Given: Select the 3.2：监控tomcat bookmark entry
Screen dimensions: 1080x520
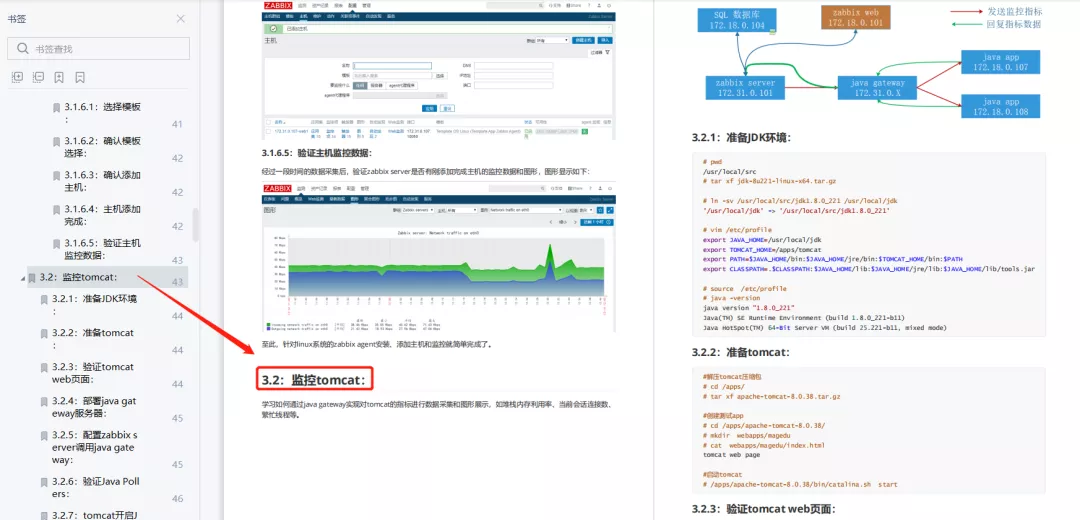Looking at the screenshot, I should click(107, 278).
